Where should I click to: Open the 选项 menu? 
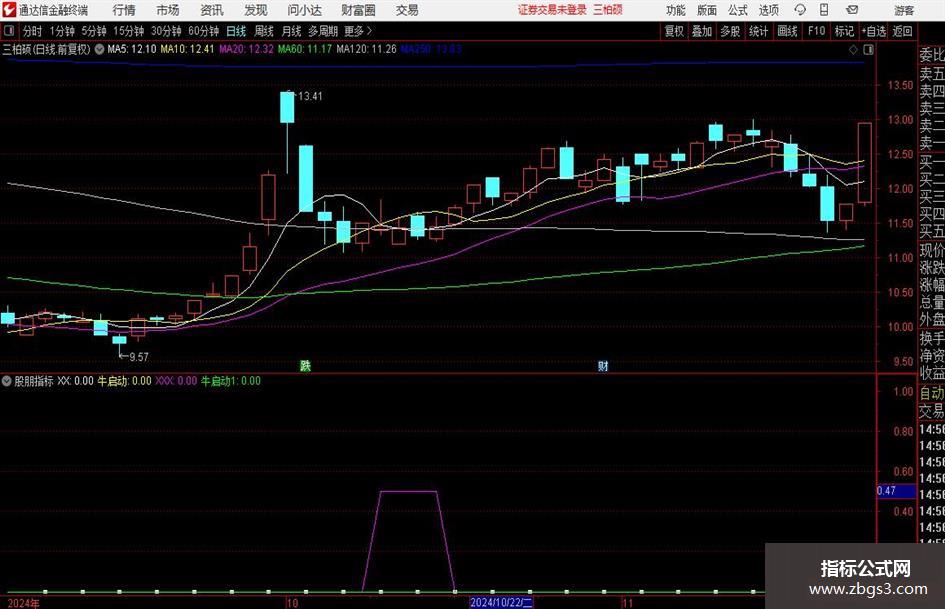[x=768, y=10]
